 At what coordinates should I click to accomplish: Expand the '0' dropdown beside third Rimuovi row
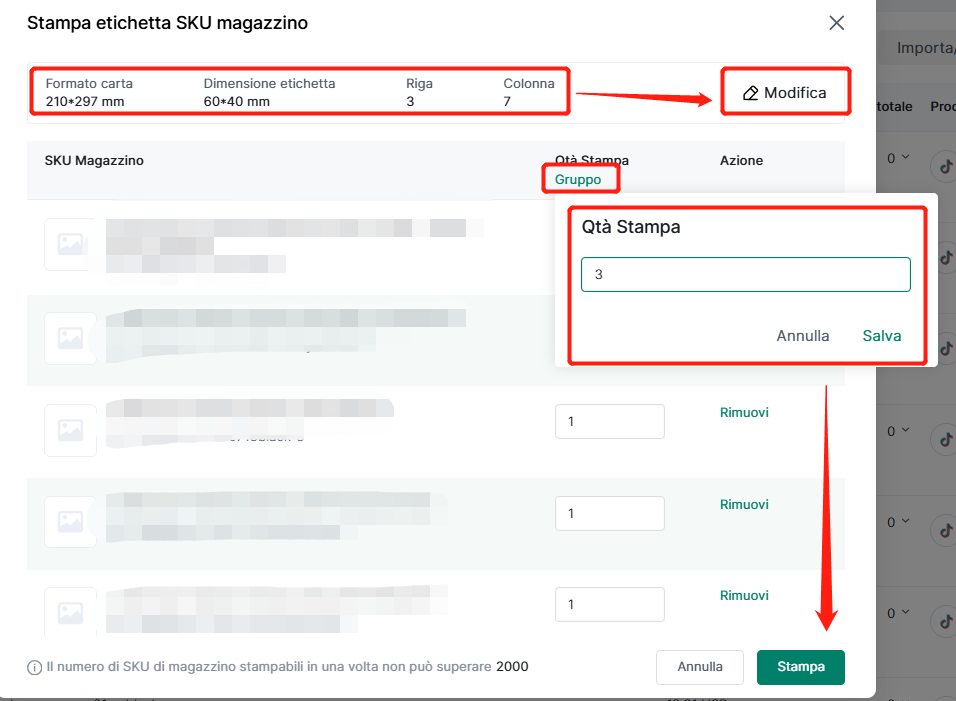click(x=906, y=431)
